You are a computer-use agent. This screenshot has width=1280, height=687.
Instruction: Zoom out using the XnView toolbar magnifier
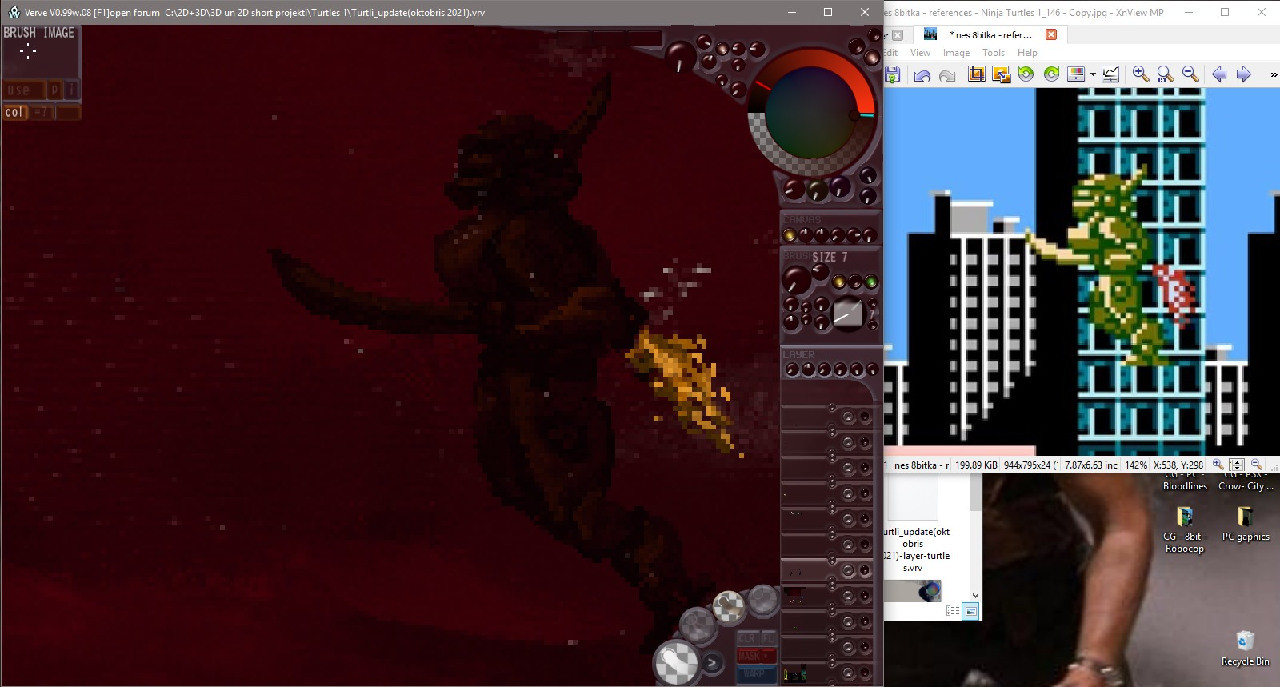[1190, 74]
